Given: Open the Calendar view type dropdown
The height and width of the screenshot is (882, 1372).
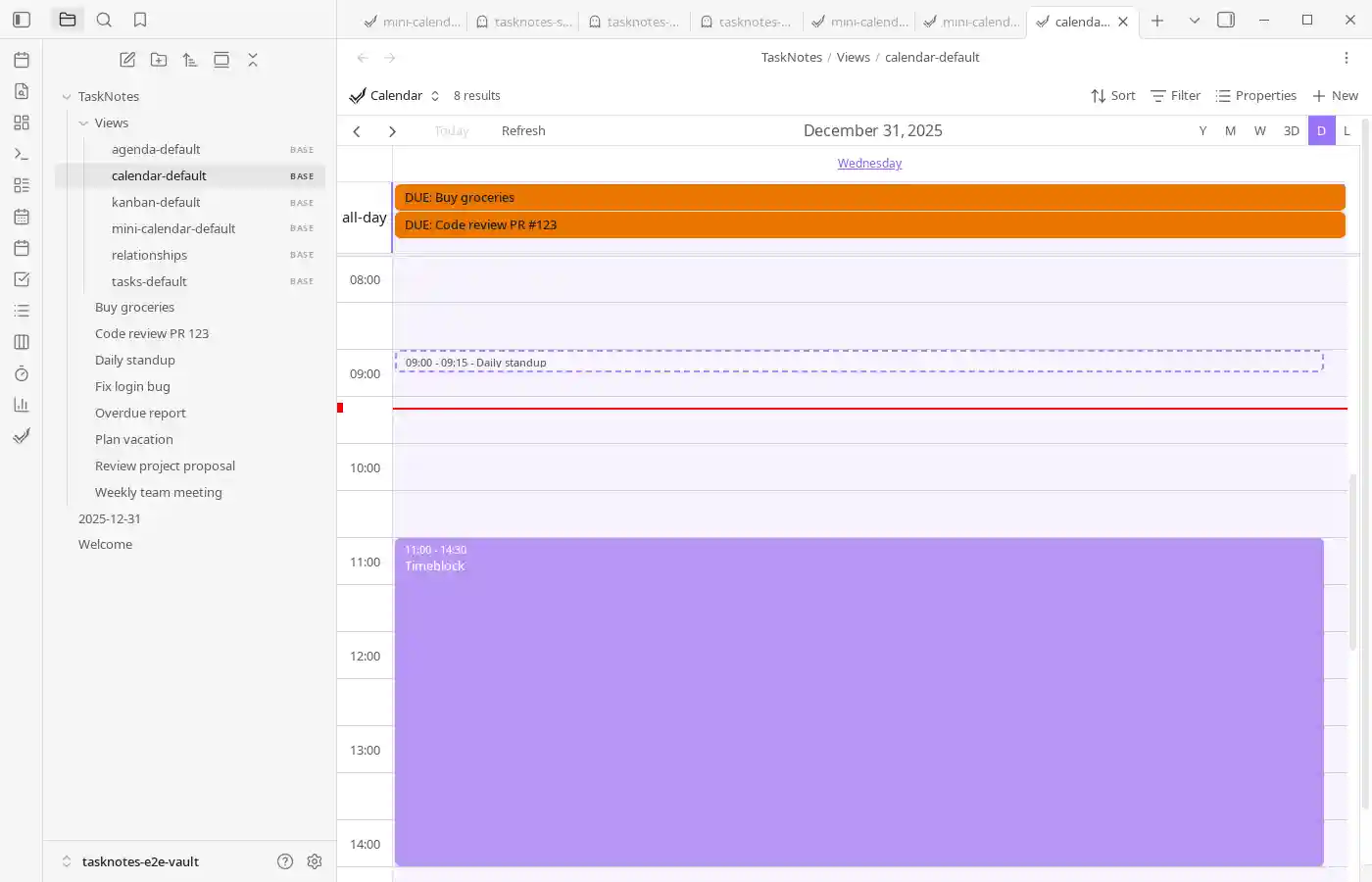Looking at the screenshot, I should pyautogui.click(x=395, y=95).
